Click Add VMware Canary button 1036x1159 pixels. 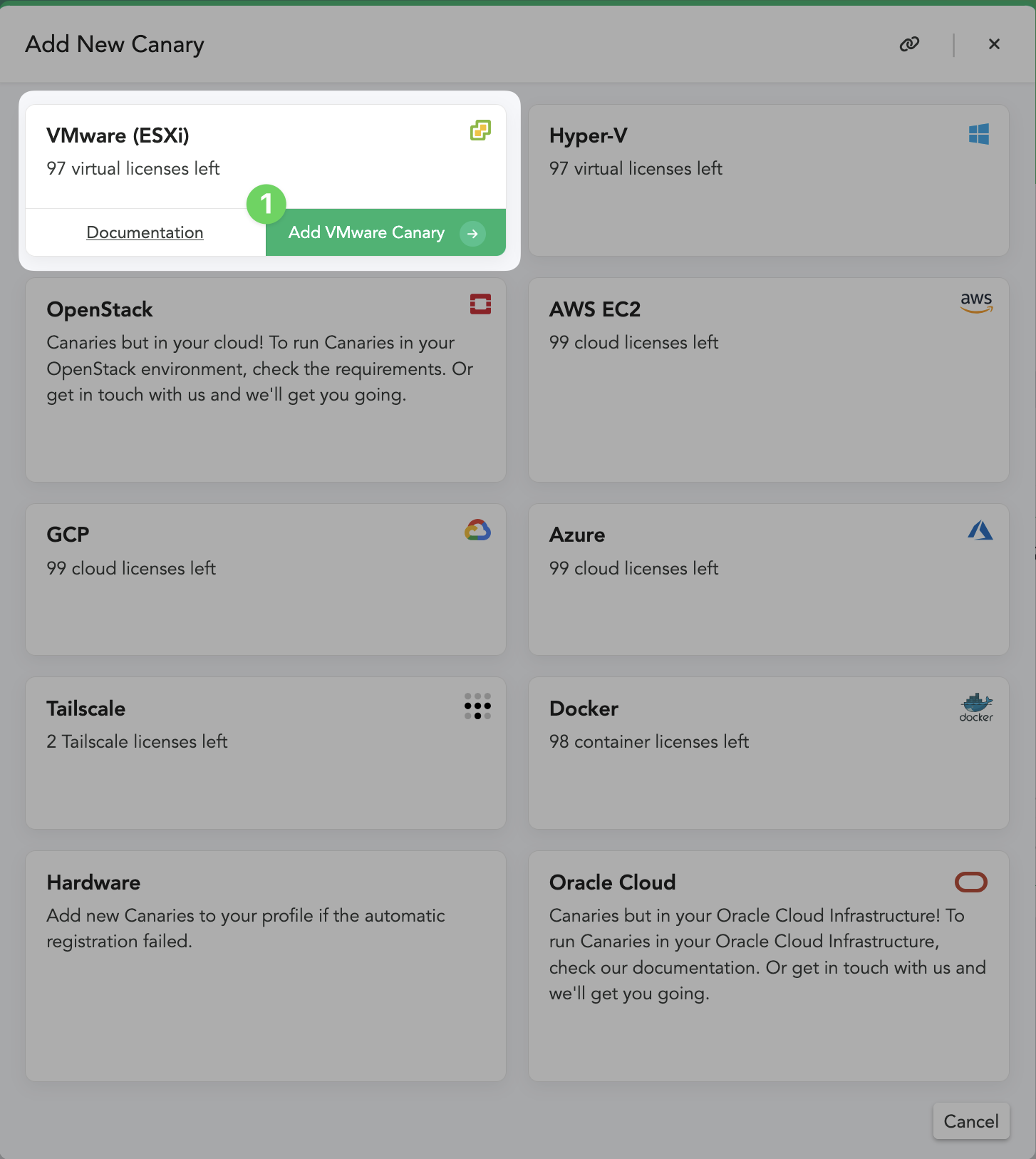[385, 232]
